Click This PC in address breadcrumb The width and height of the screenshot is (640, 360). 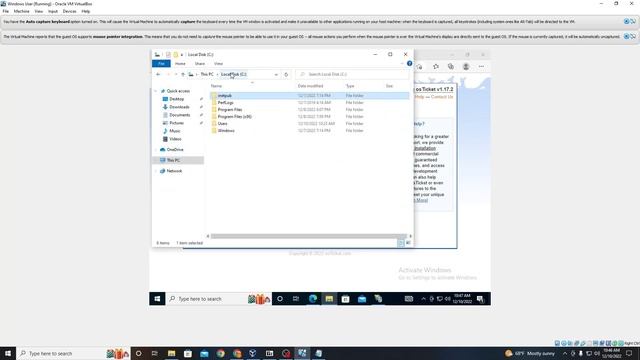(x=207, y=74)
